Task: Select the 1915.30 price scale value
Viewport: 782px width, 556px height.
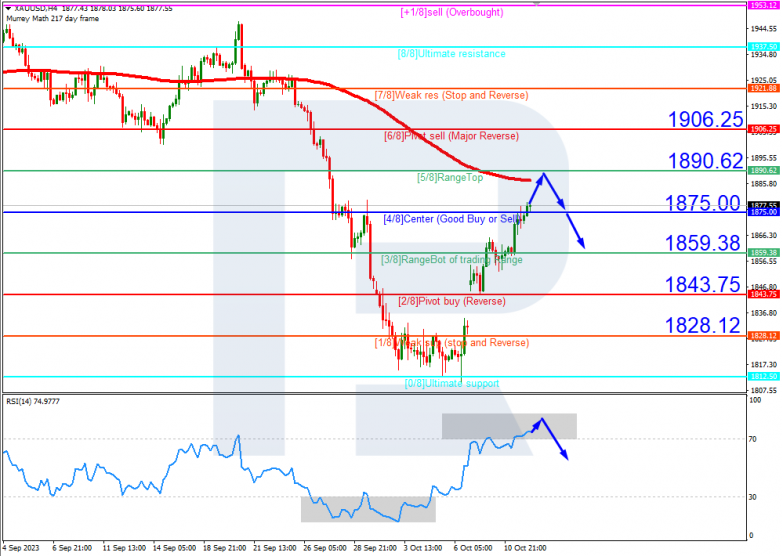Action: pyautogui.click(x=764, y=106)
